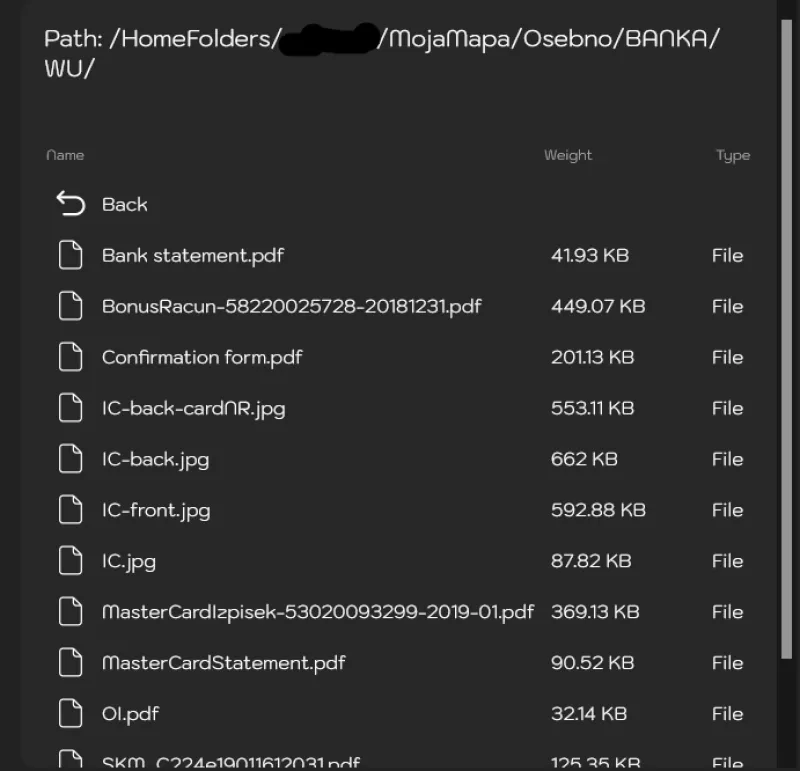Click the file icon for IC.jpg
The height and width of the screenshot is (771, 800).
(x=70, y=561)
